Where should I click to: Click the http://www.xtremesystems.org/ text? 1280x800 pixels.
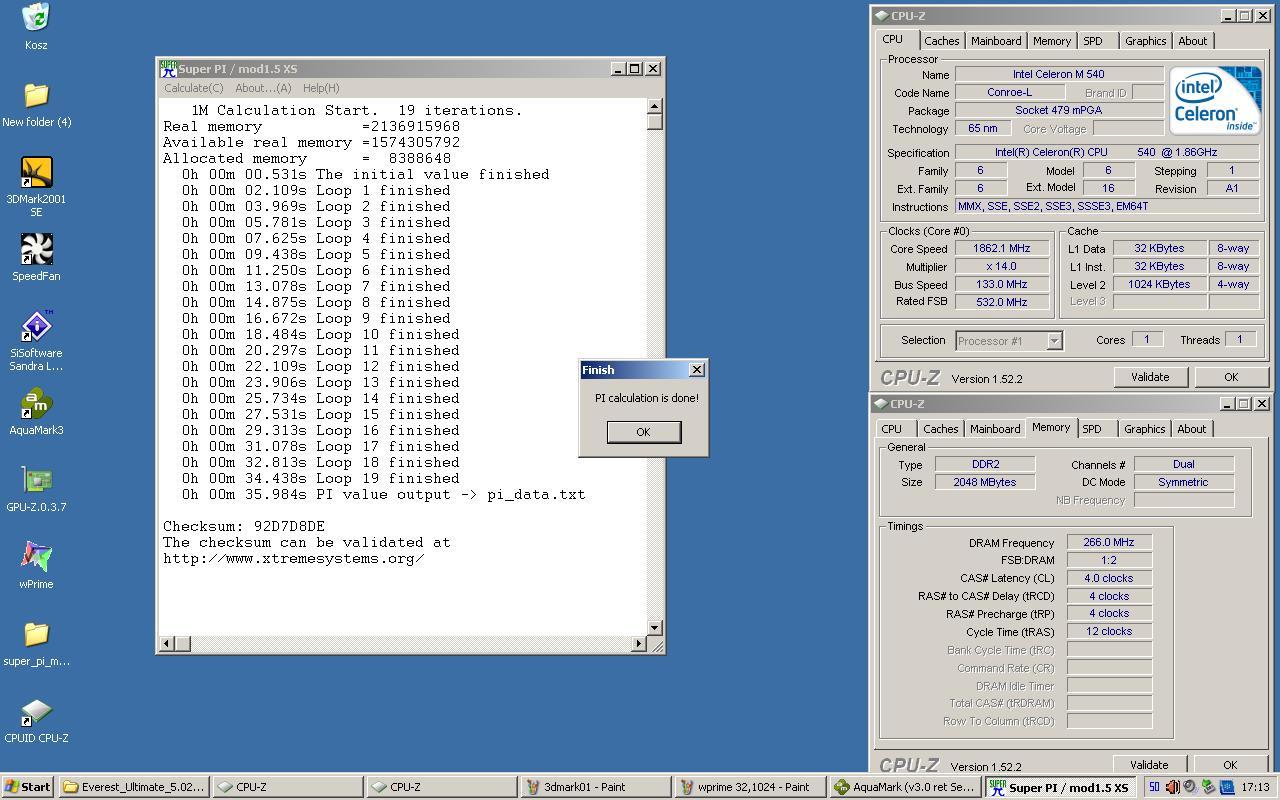click(x=294, y=558)
